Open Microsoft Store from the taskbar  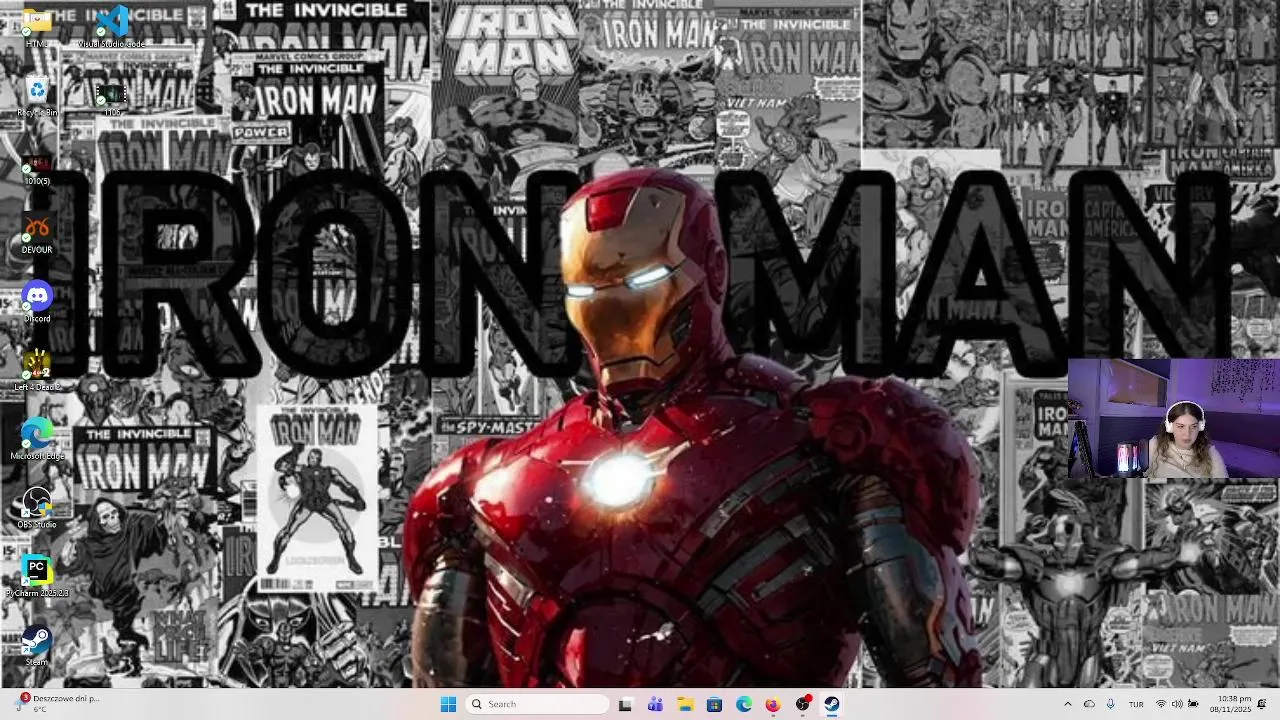[714, 704]
